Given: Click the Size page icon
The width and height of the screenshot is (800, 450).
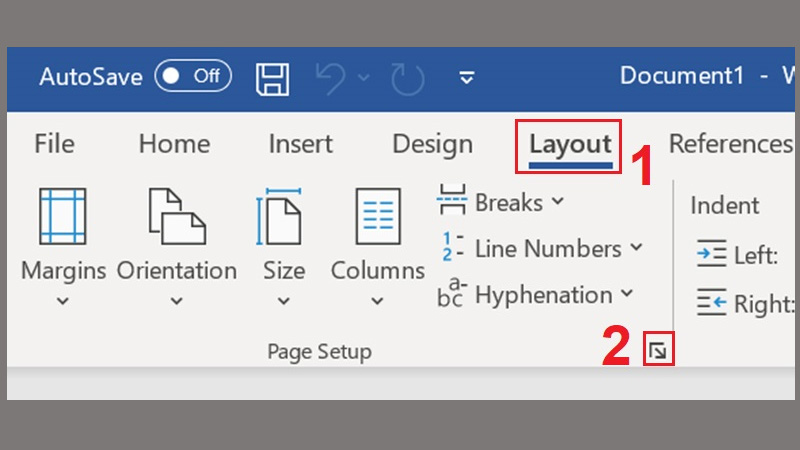Looking at the screenshot, I should [279, 216].
